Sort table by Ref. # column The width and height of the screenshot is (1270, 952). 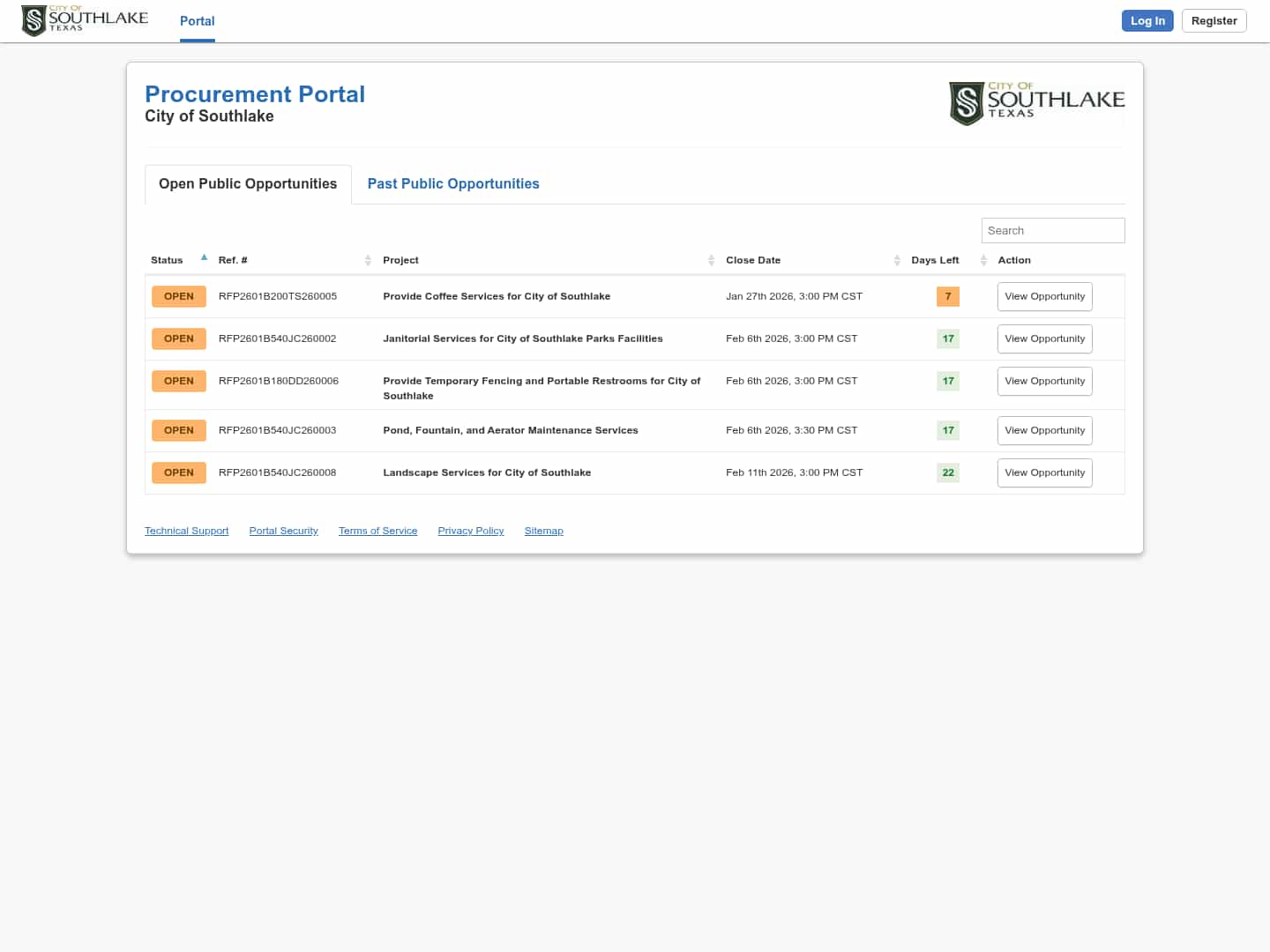tap(368, 260)
